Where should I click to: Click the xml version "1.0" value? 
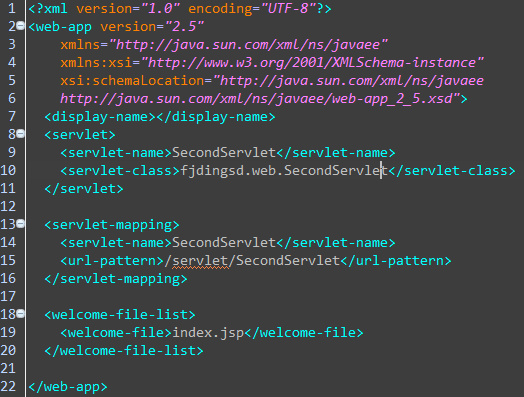[x=161, y=9]
